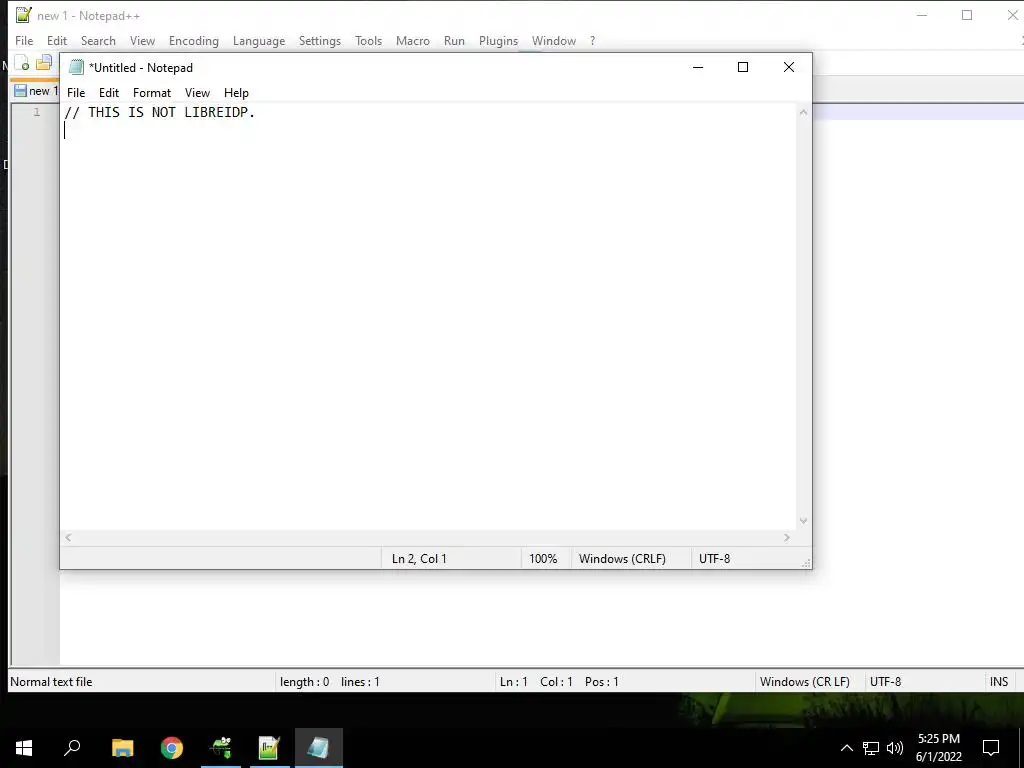
Task: Click 'length : 0' in Notepad++ status bar
Action: tap(304, 682)
